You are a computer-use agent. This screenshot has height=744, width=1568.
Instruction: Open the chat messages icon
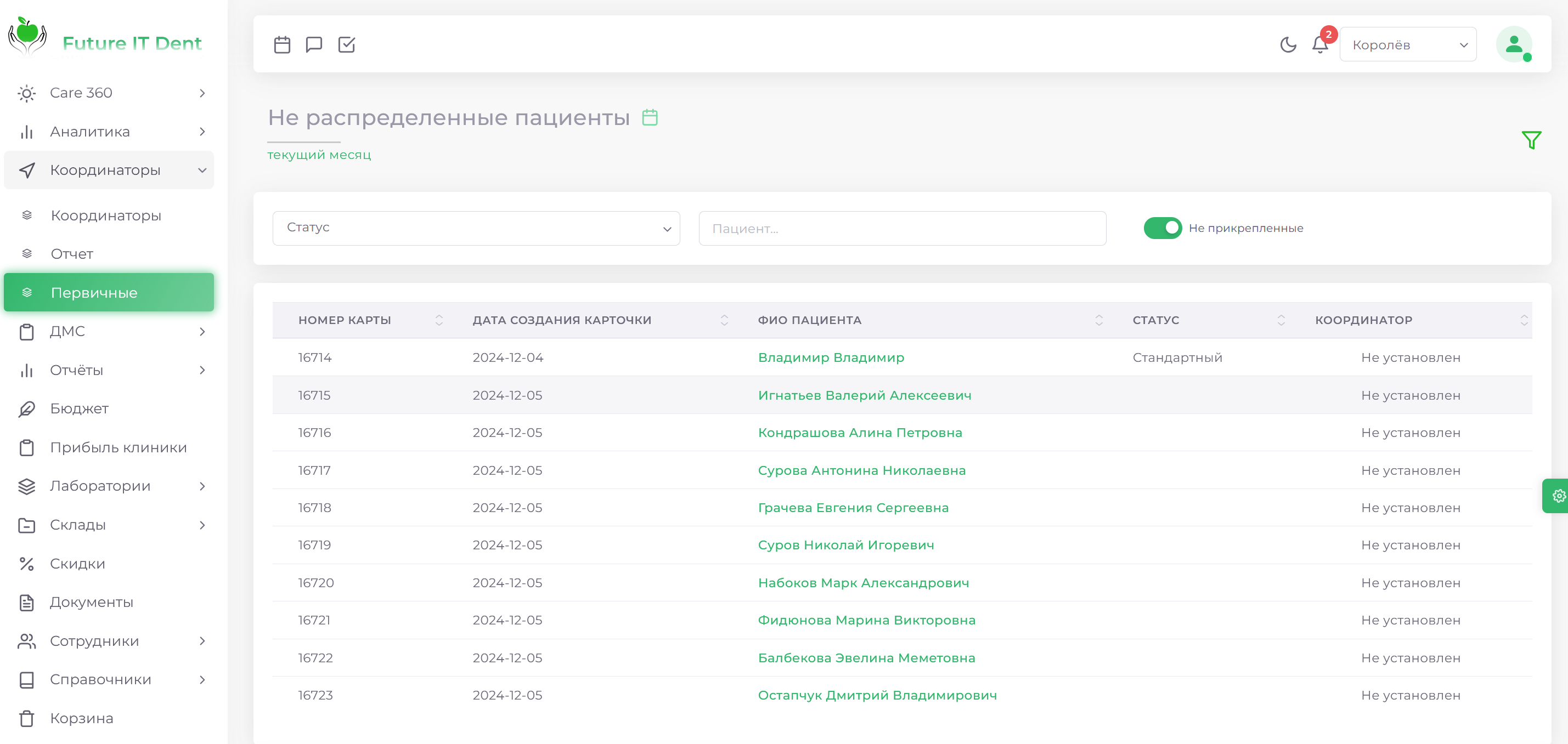click(x=314, y=44)
